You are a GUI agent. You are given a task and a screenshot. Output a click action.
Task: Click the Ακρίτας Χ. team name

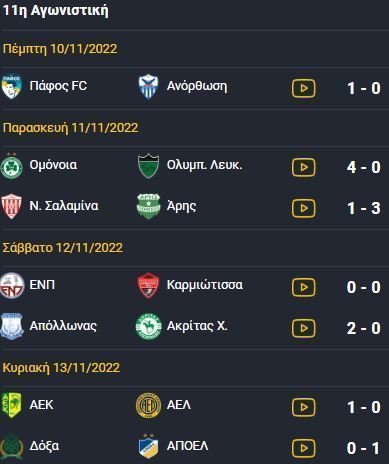197,326
